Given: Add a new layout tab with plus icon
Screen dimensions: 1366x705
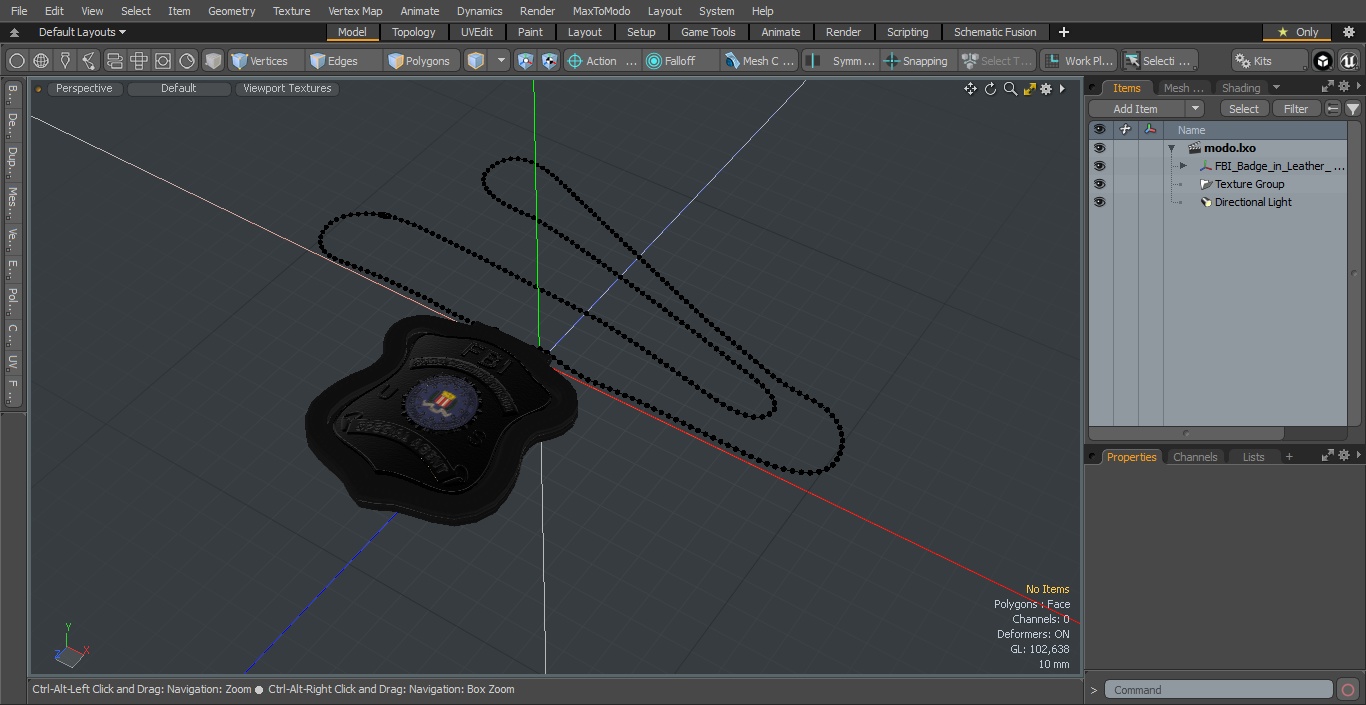Looking at the screenshot, I should [1063, 32].
